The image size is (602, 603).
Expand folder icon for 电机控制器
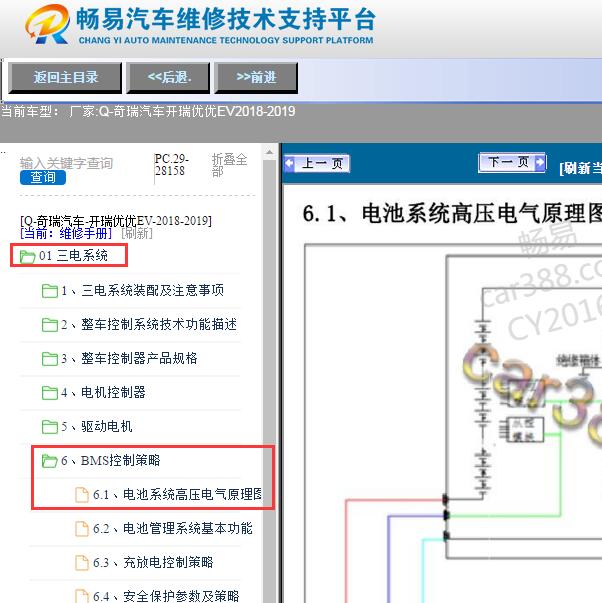click(x=50, y=392)
